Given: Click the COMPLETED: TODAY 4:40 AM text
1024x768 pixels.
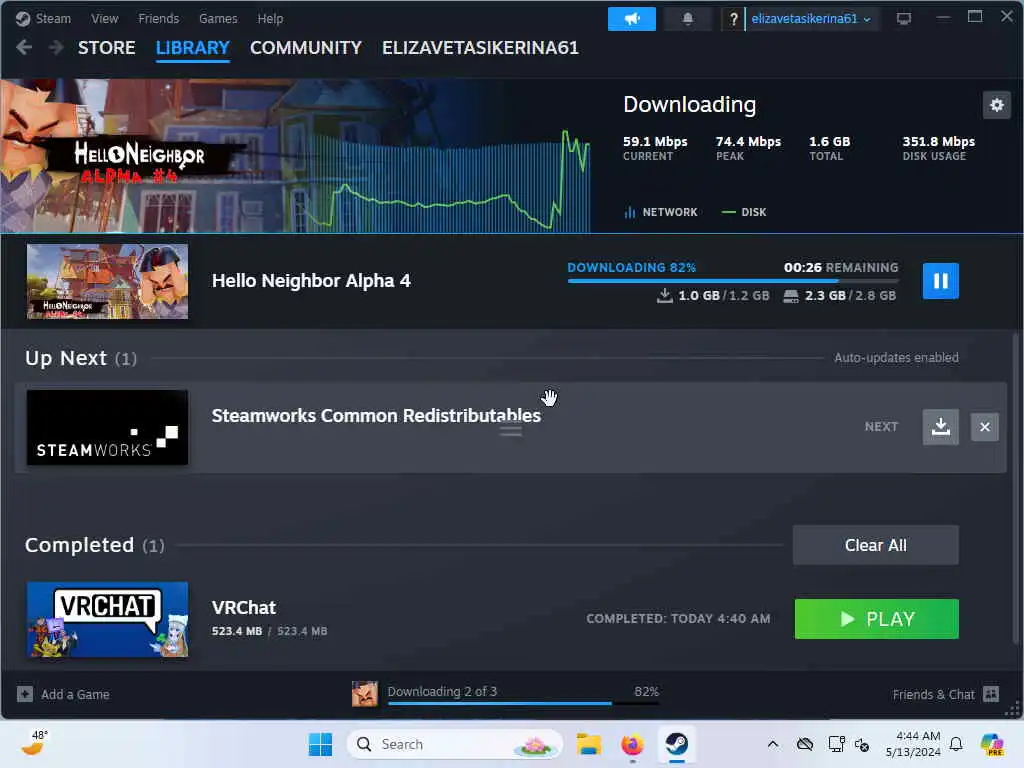Looking at the screenshot, I should coord(678,619).
